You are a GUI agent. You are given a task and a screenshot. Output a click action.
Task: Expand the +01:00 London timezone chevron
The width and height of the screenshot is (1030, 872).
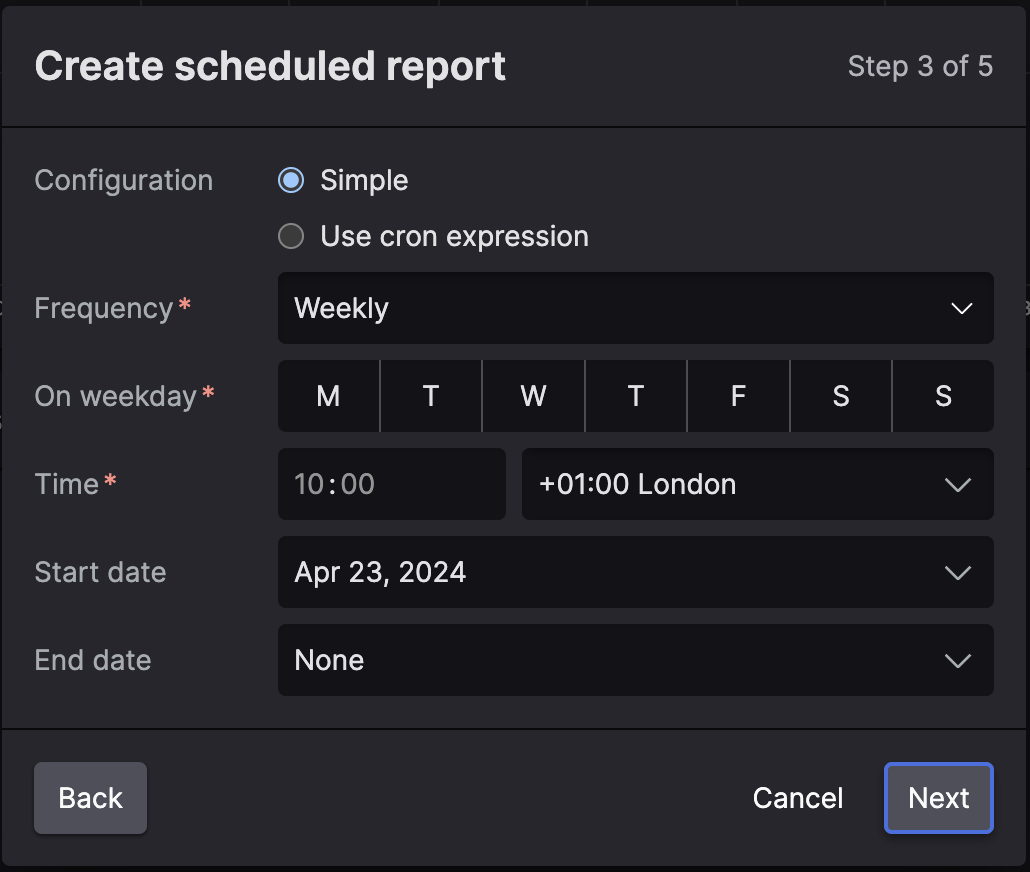click(x=957, y=485)
